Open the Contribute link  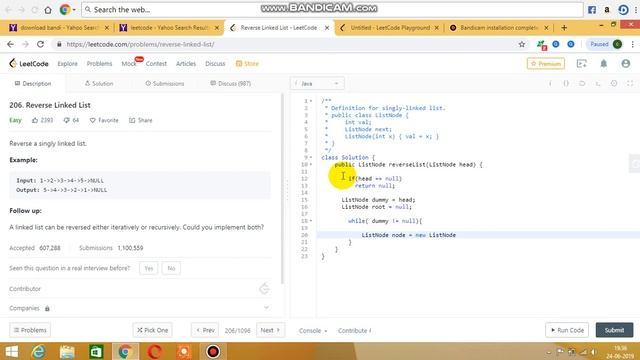click(354, 331)
